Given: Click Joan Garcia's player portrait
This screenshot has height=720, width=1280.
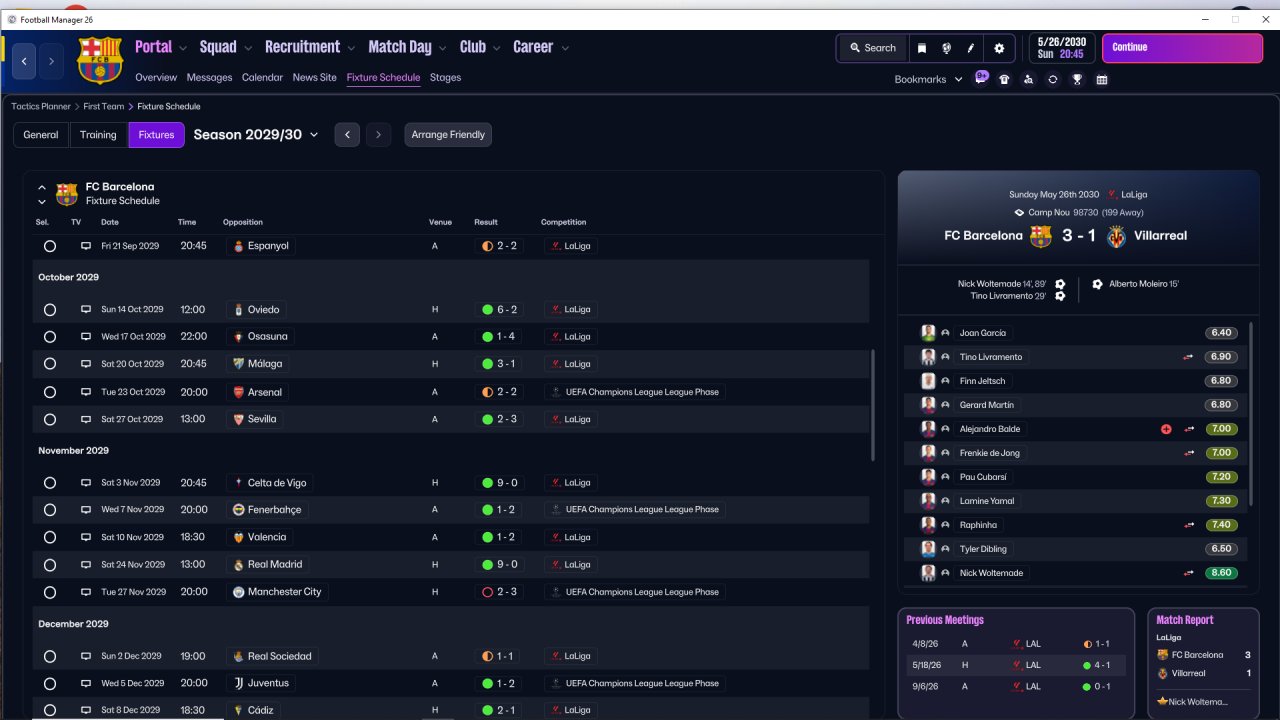Looking at the screenshot, I should 928,333.
